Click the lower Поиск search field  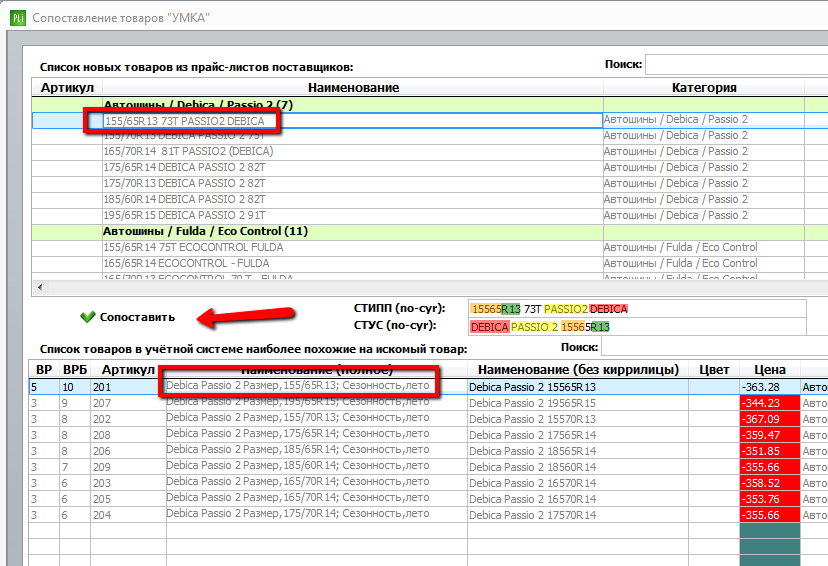(714, 347)
